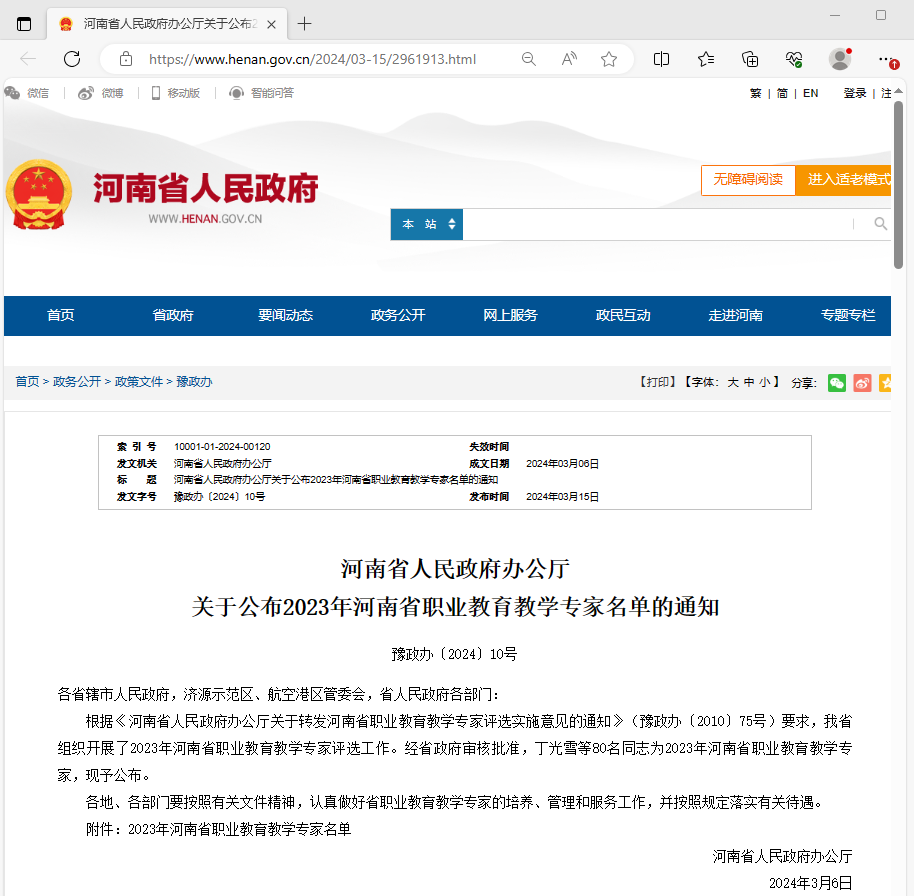Screen dimensions: 914x896
Task: Switch to elderly-friendly mode 进入适老模式
Action: point(848,180)
